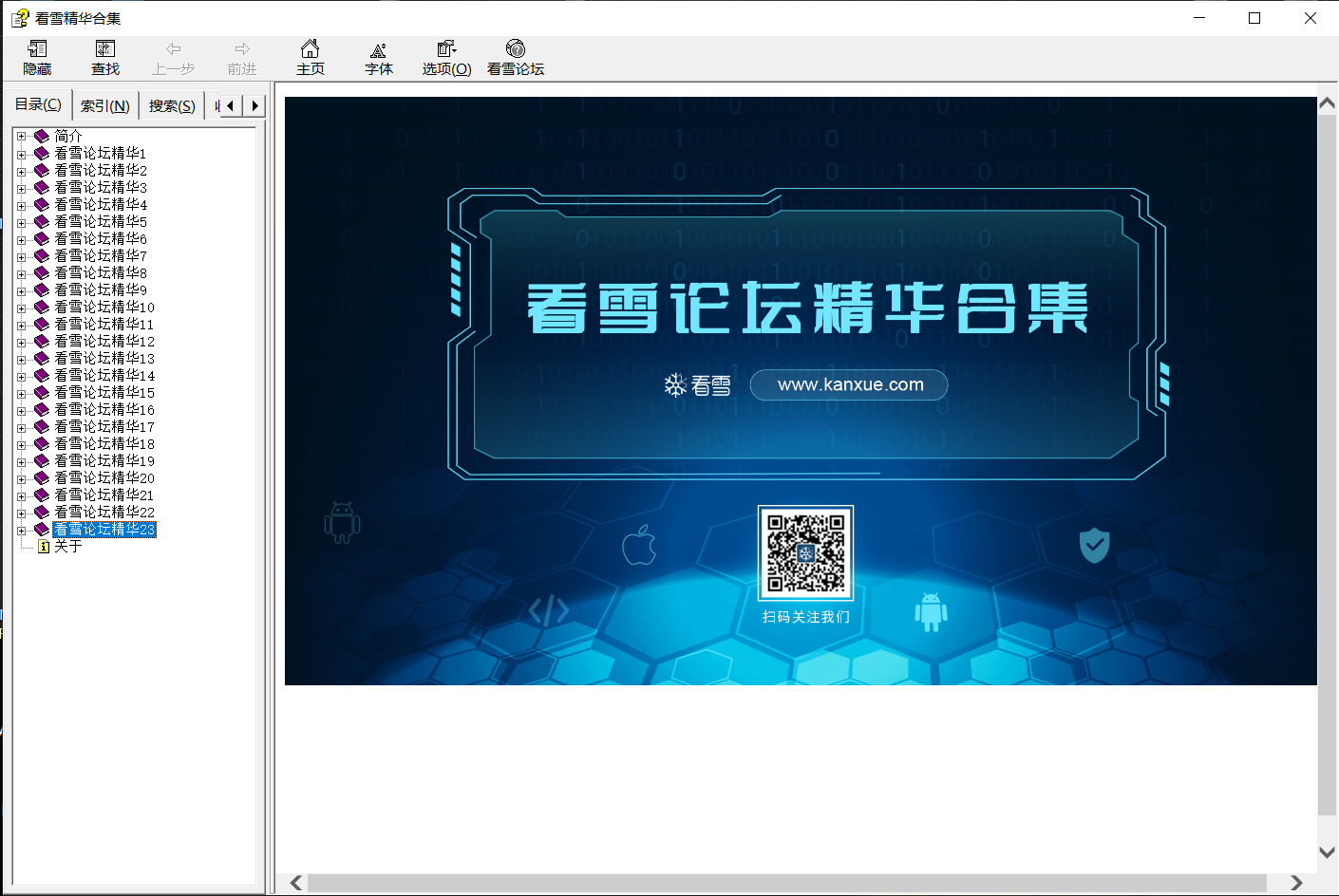This screenshot has width=1339, height=896.
Task: Click the tab strip scroll-left arrow
Action: (x=231, y=105)
